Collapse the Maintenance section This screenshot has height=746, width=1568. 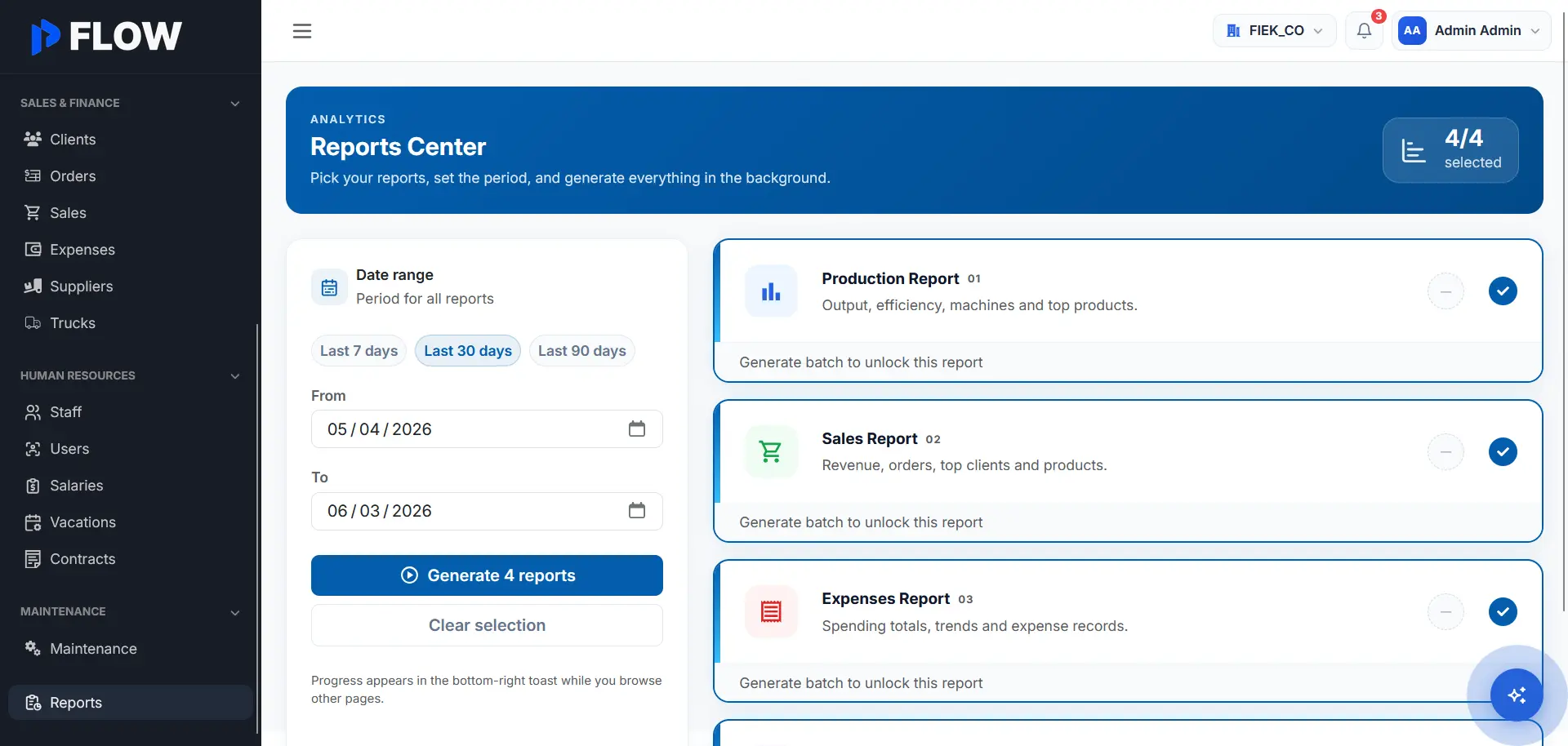(235, 612)
